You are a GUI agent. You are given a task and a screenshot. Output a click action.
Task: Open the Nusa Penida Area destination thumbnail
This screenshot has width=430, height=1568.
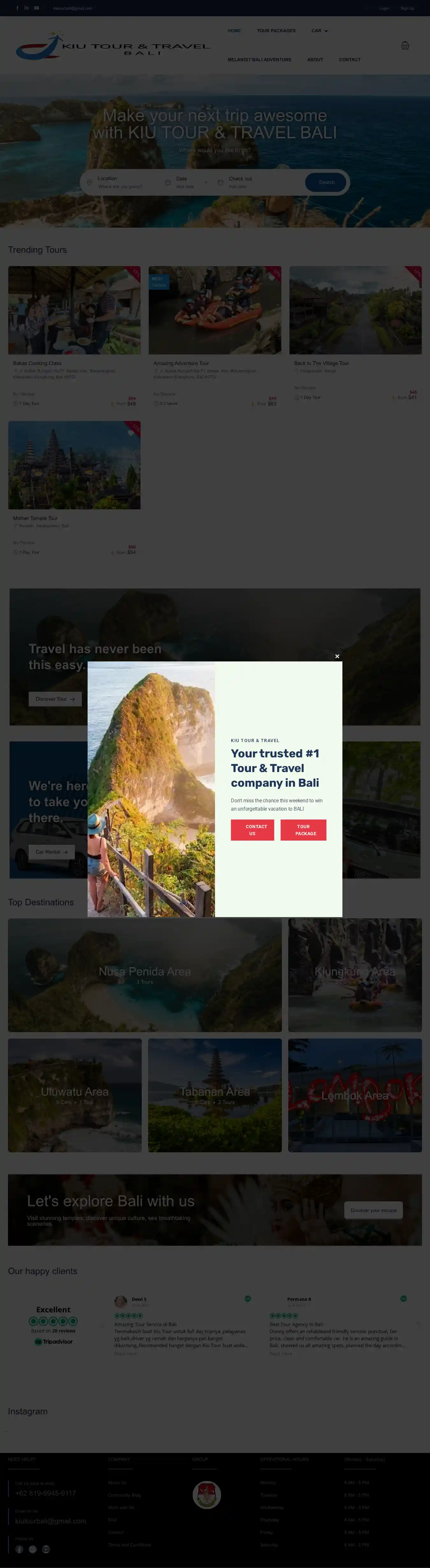pyautogui.click(x=145, y=975)
